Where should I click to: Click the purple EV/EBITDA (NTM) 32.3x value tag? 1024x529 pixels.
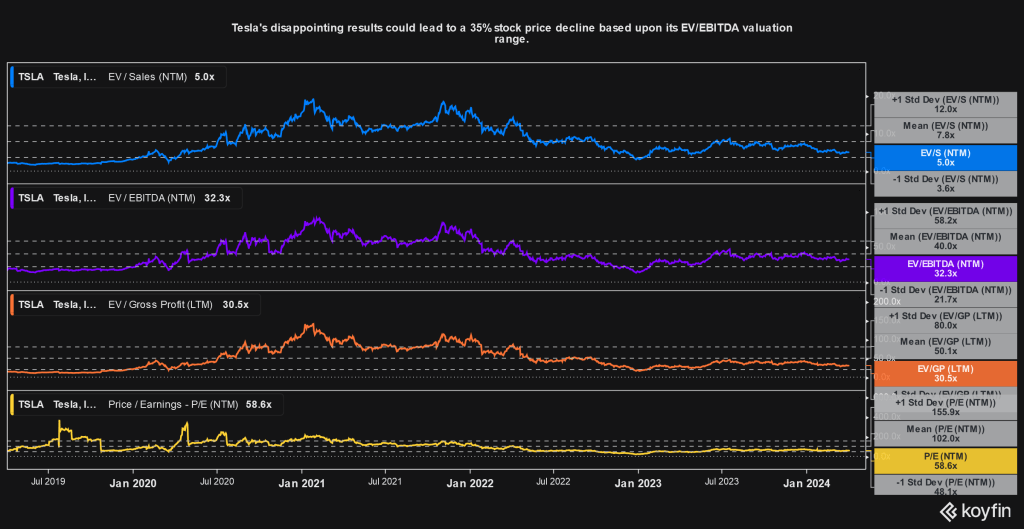coord(945,269)
